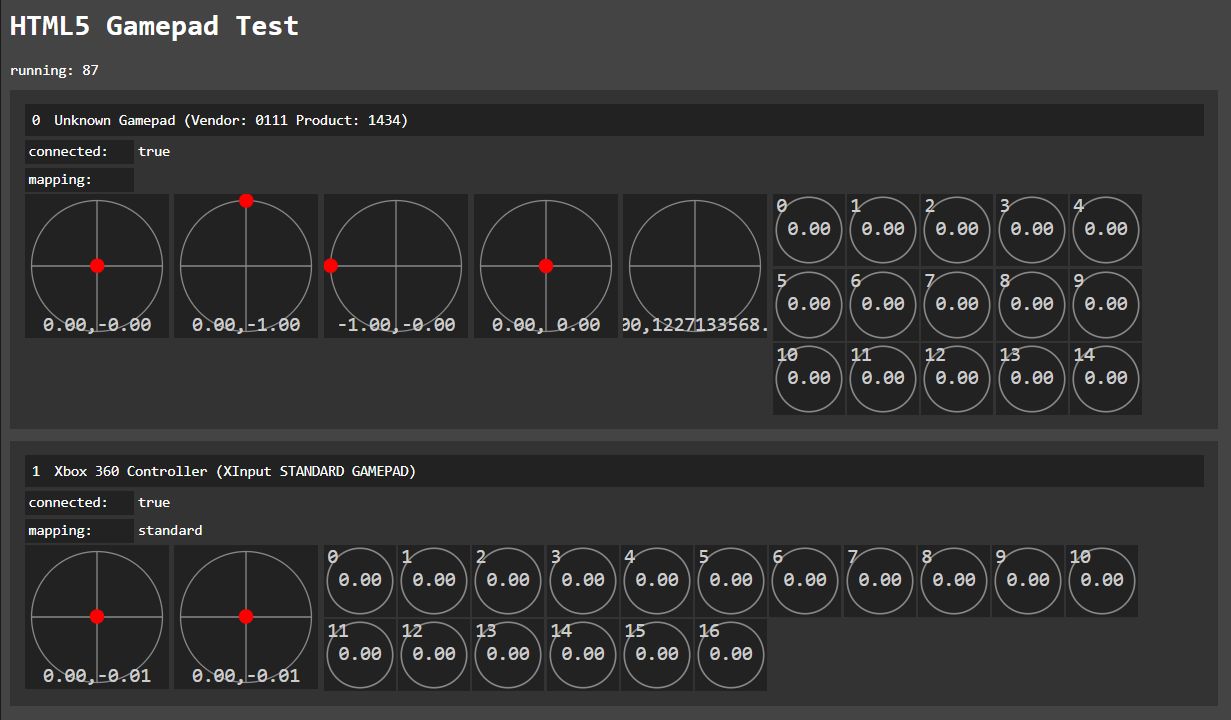Click button 5 circle on the Unknown Gamepad

808,304
